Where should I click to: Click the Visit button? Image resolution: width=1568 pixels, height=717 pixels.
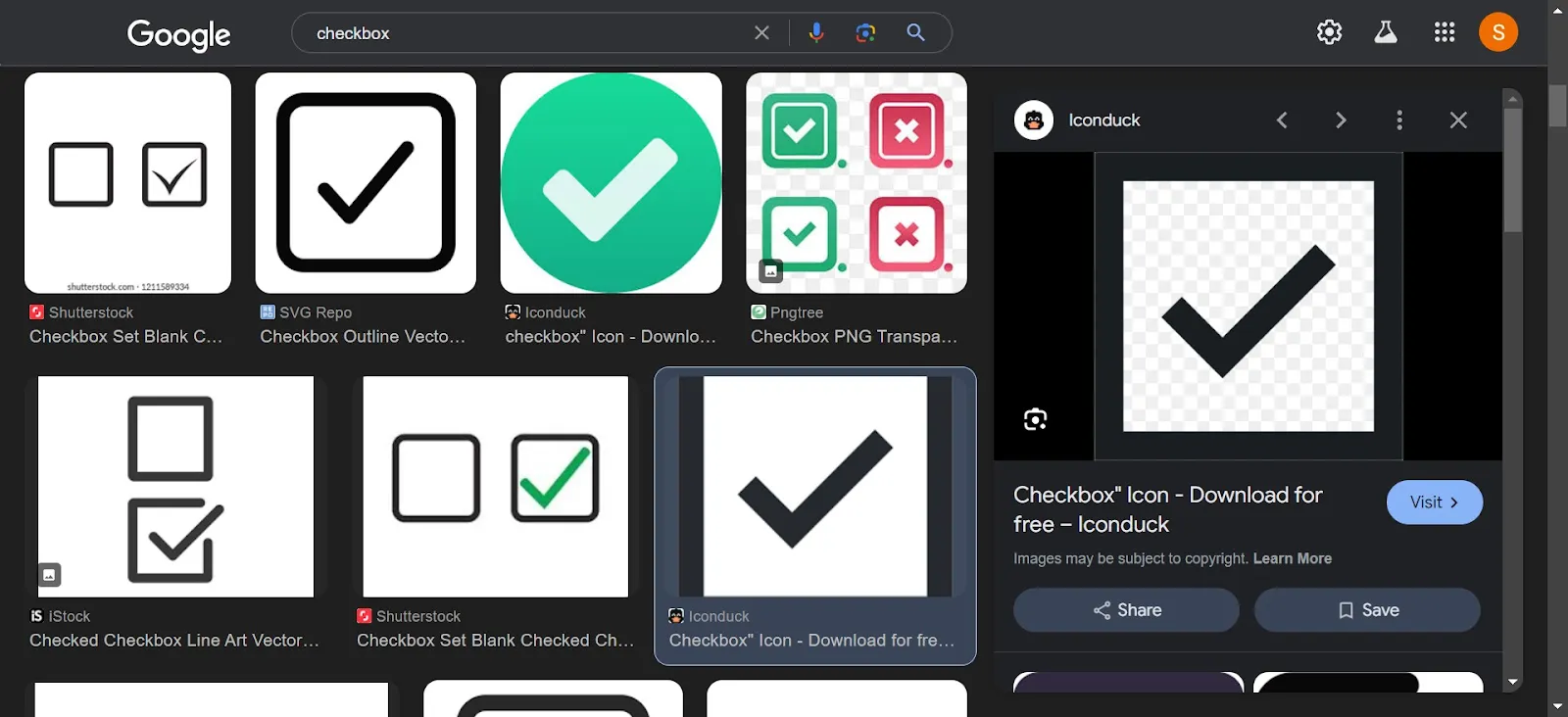click(1434, 502)
